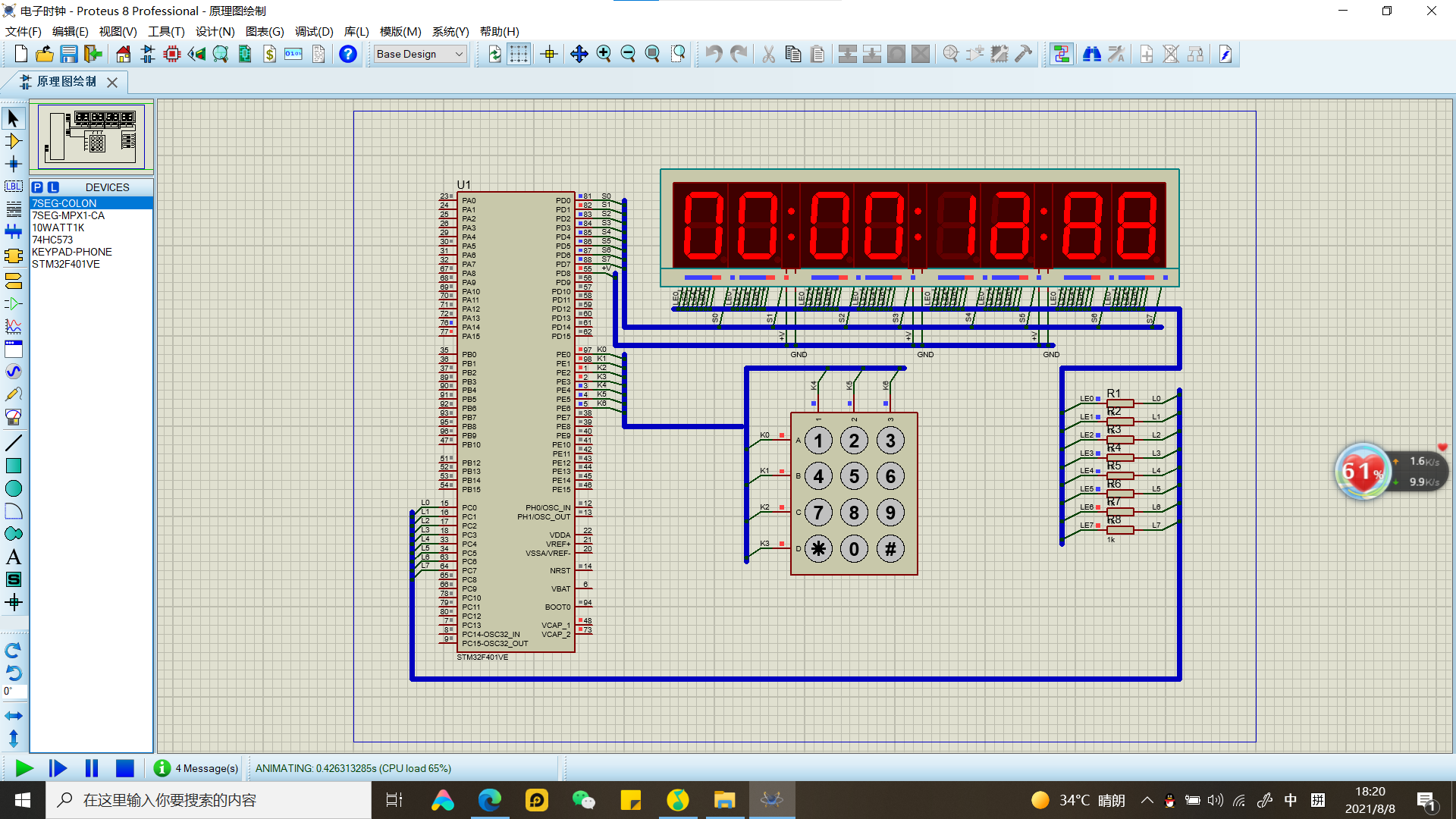Open WeChat from the taskbar
The image size is (1456, 819).
coord(584,800)
